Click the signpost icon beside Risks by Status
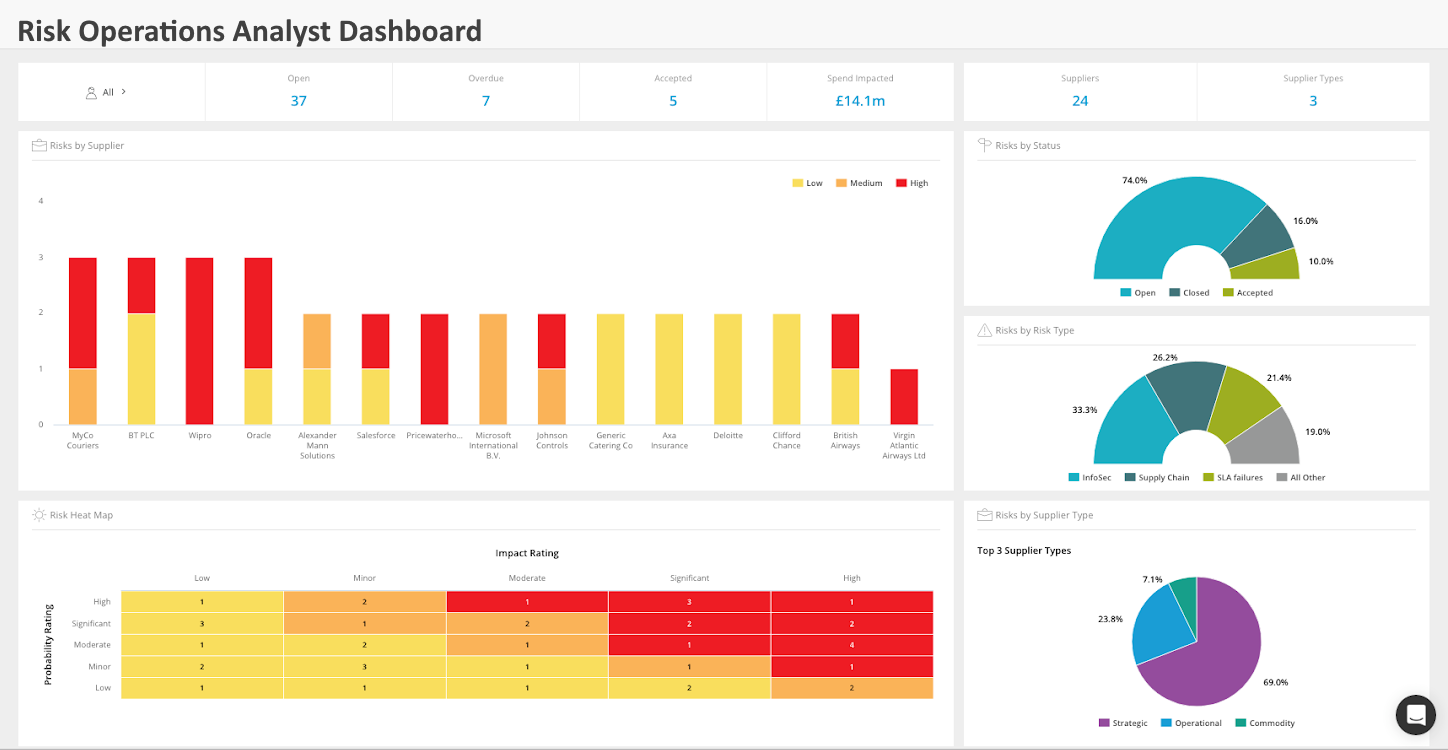The image size is (1448, 750). click(984, 145)
